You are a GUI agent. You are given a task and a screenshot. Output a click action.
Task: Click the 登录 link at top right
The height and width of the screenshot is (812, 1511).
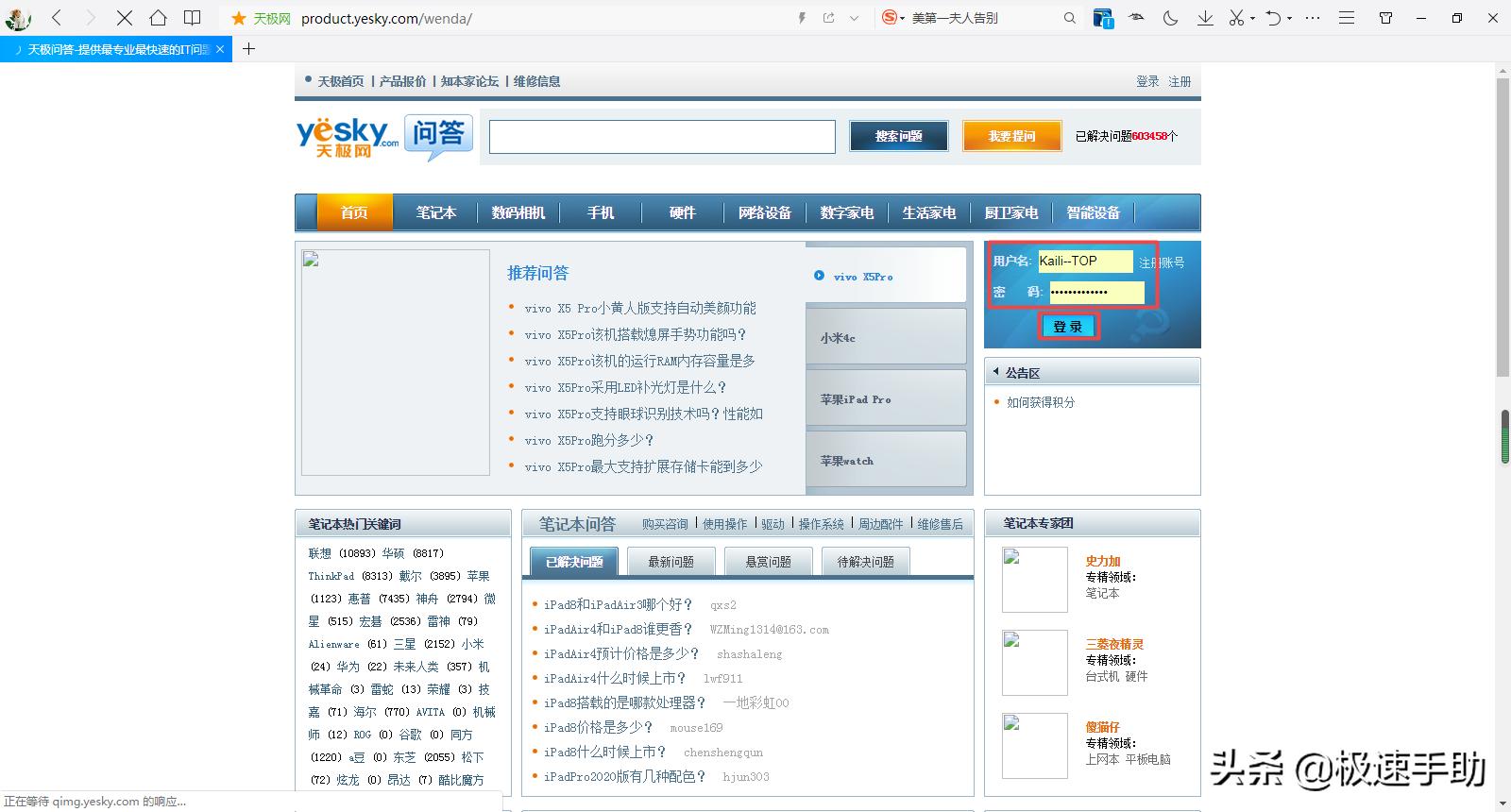point(1147,81)
